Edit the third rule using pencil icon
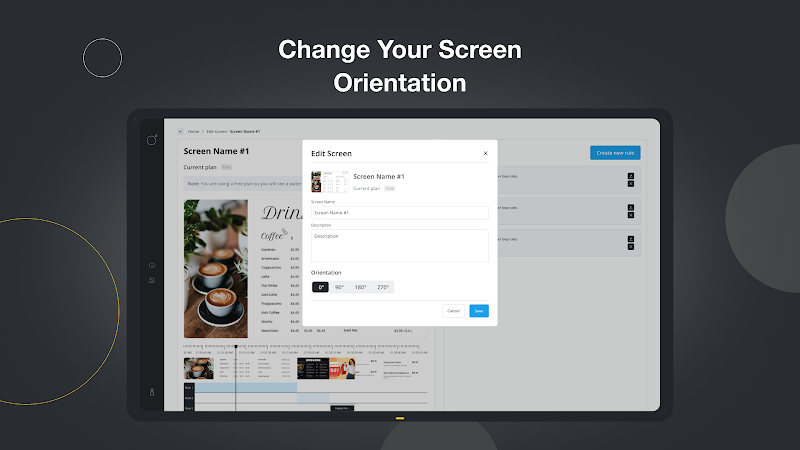800x450 pixels. coord(631,238)
